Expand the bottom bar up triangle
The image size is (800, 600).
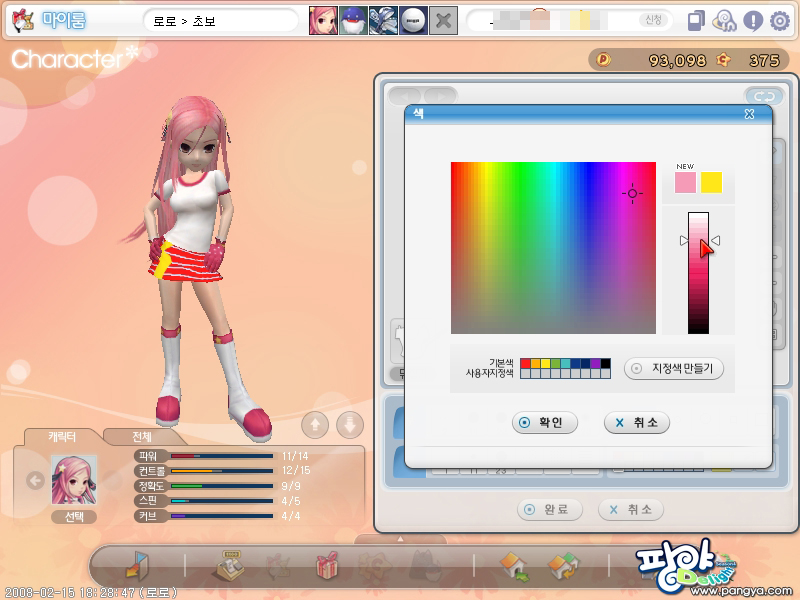click(401, 539)
